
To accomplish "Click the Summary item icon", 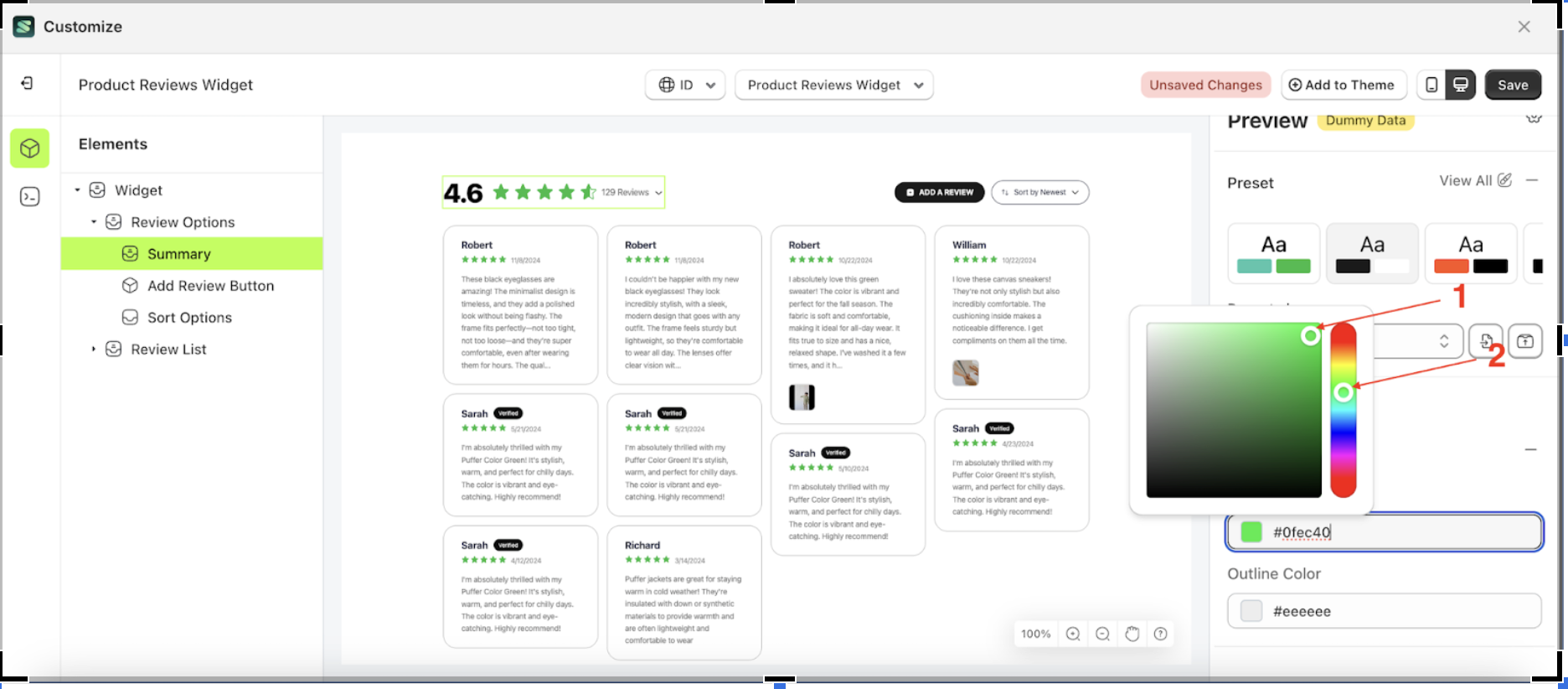I will coord(130,254).
